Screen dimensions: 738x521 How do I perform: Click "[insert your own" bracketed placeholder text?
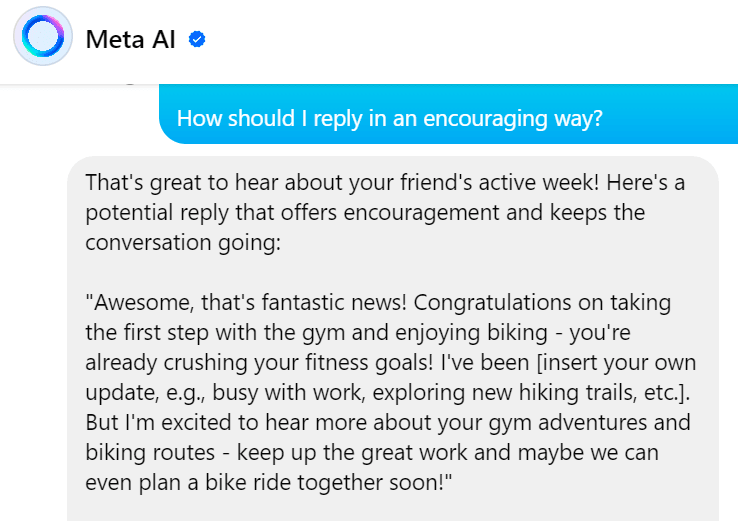click(623, 362)
